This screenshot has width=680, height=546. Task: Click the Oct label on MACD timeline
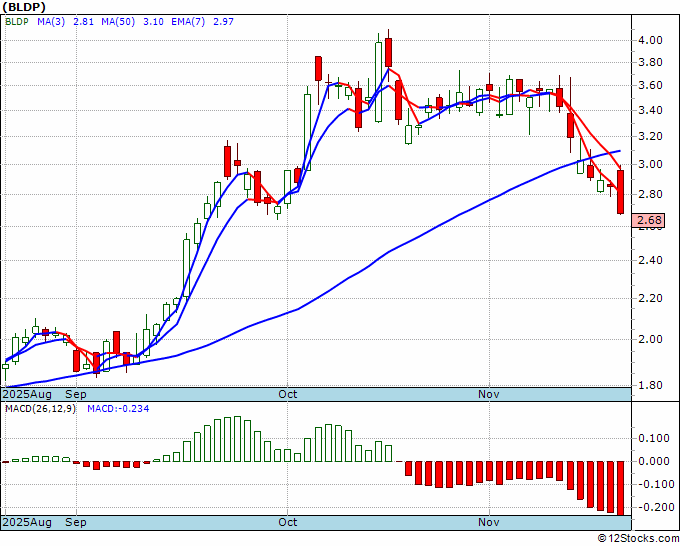(288, 522)
